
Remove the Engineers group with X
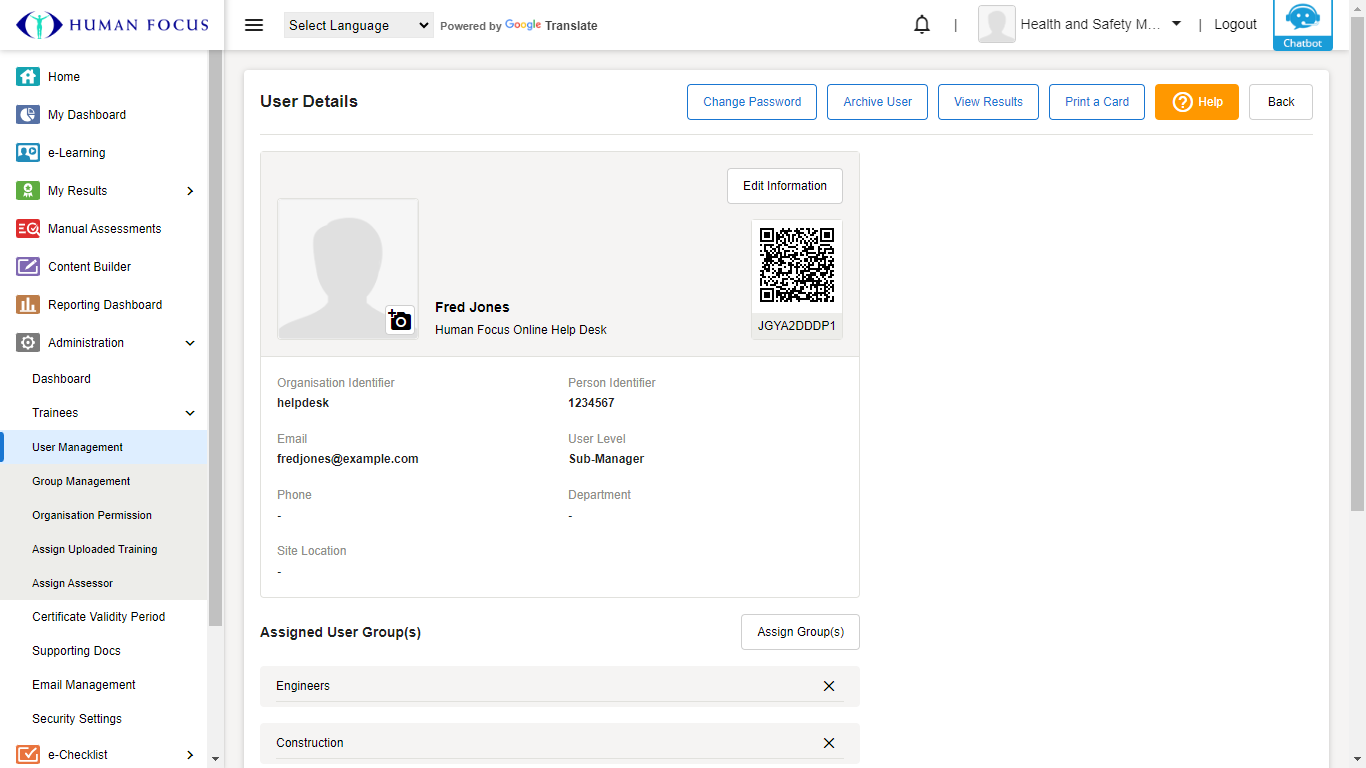pyautogui.click(x=828, y=686)
